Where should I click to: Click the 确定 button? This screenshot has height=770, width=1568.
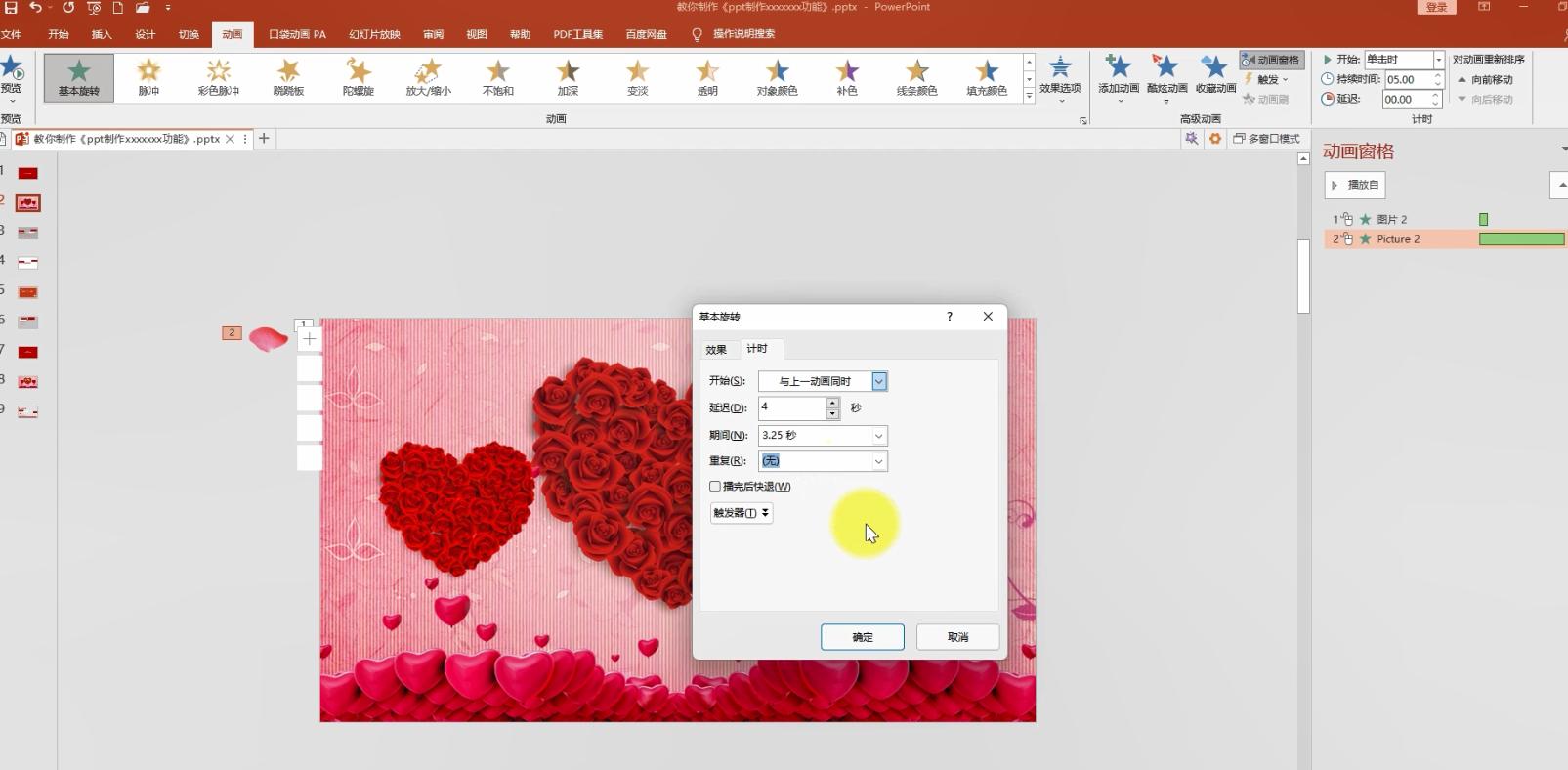pos(862,637)
